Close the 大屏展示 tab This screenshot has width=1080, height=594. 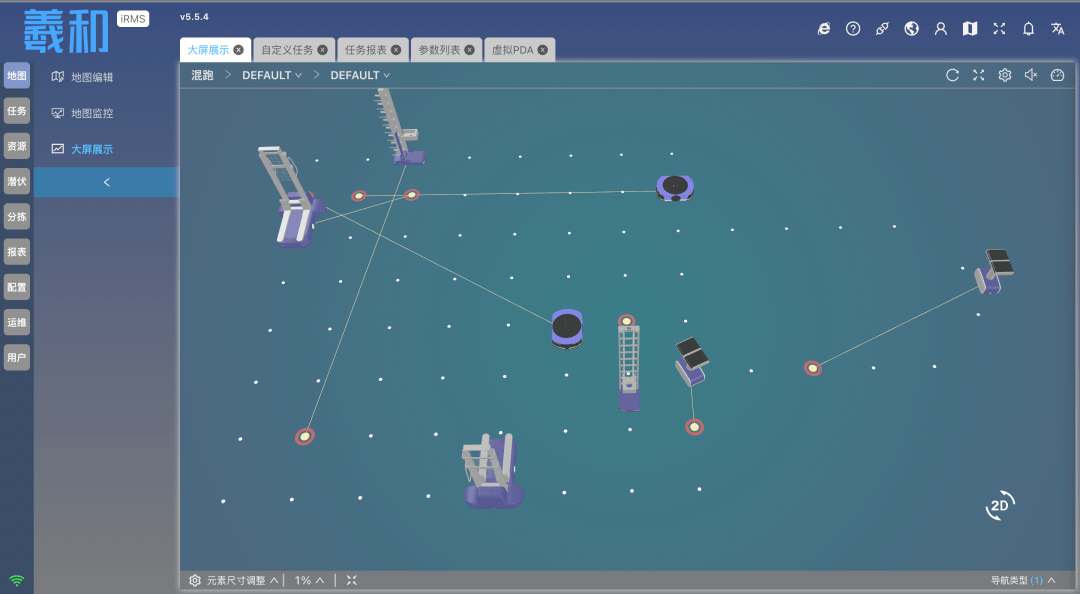coord(238,50)
